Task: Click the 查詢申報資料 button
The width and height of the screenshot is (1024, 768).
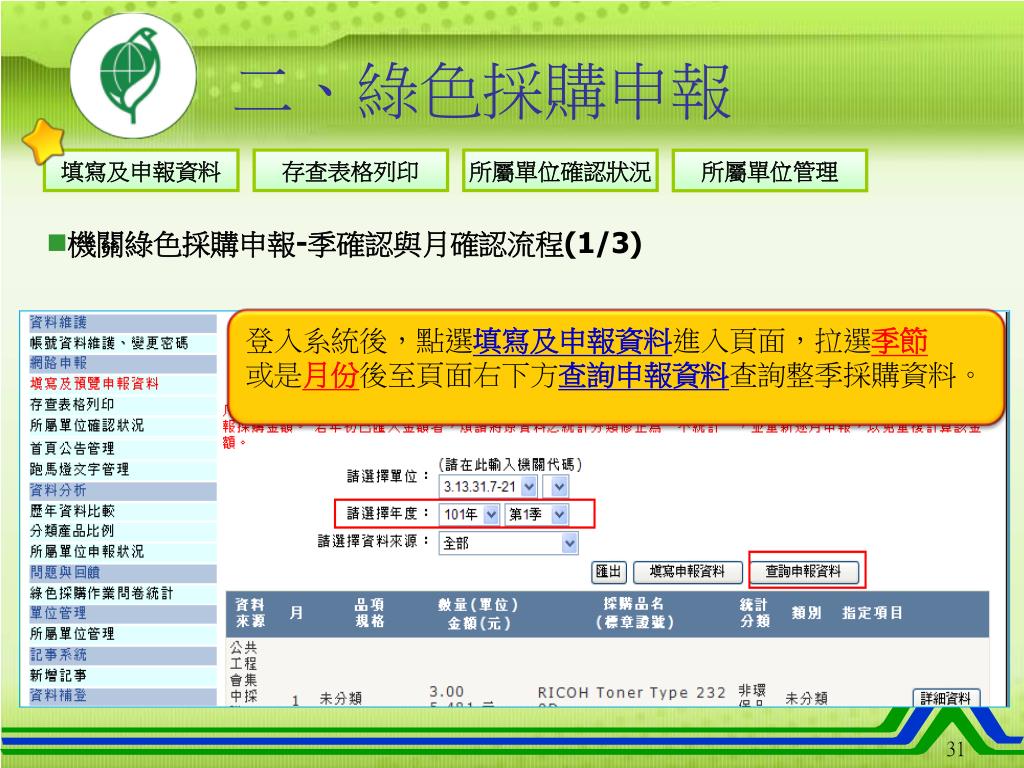Action: pyautogui.click(x=803, y=571)
